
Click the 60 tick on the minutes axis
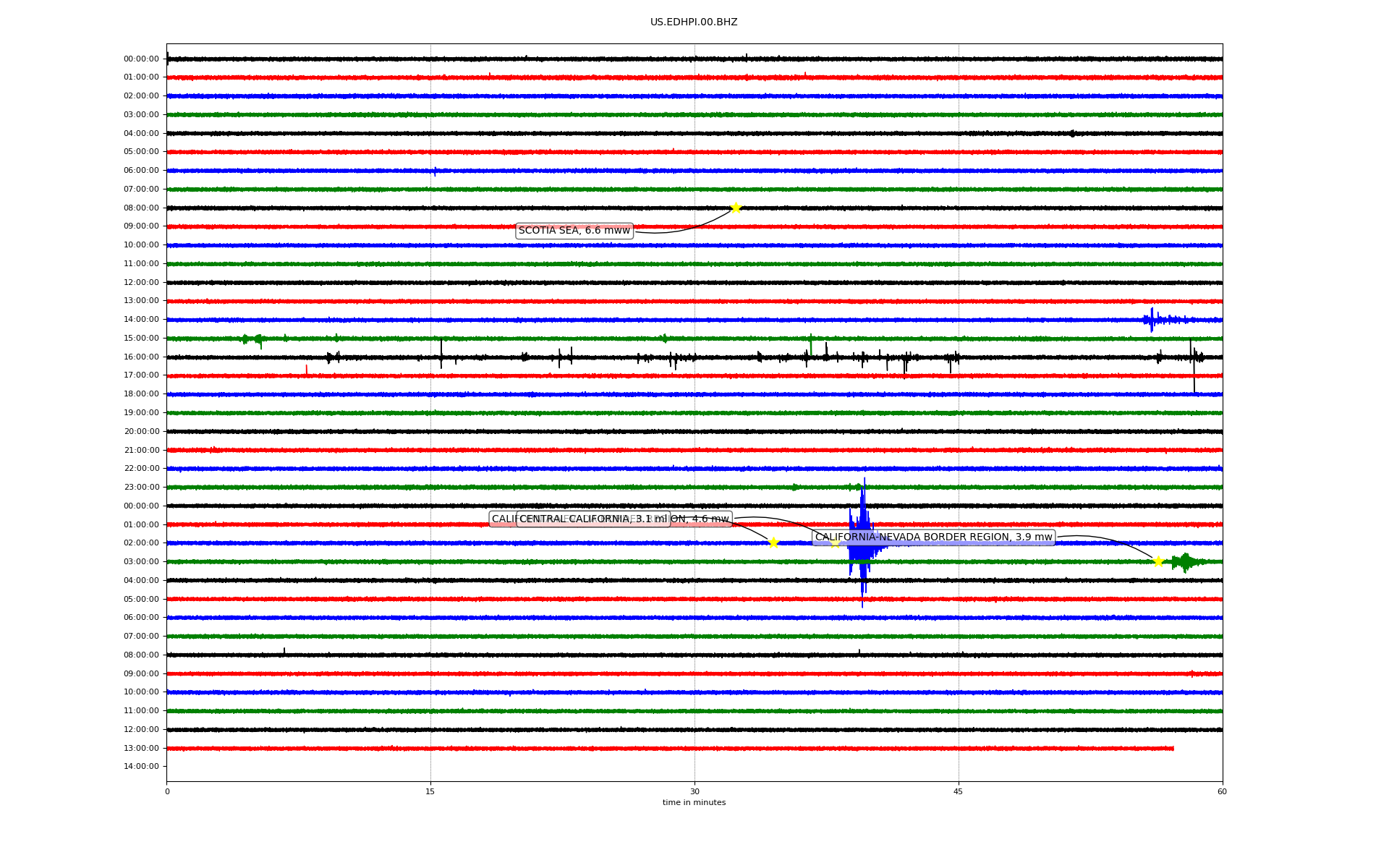[1222, 791]
